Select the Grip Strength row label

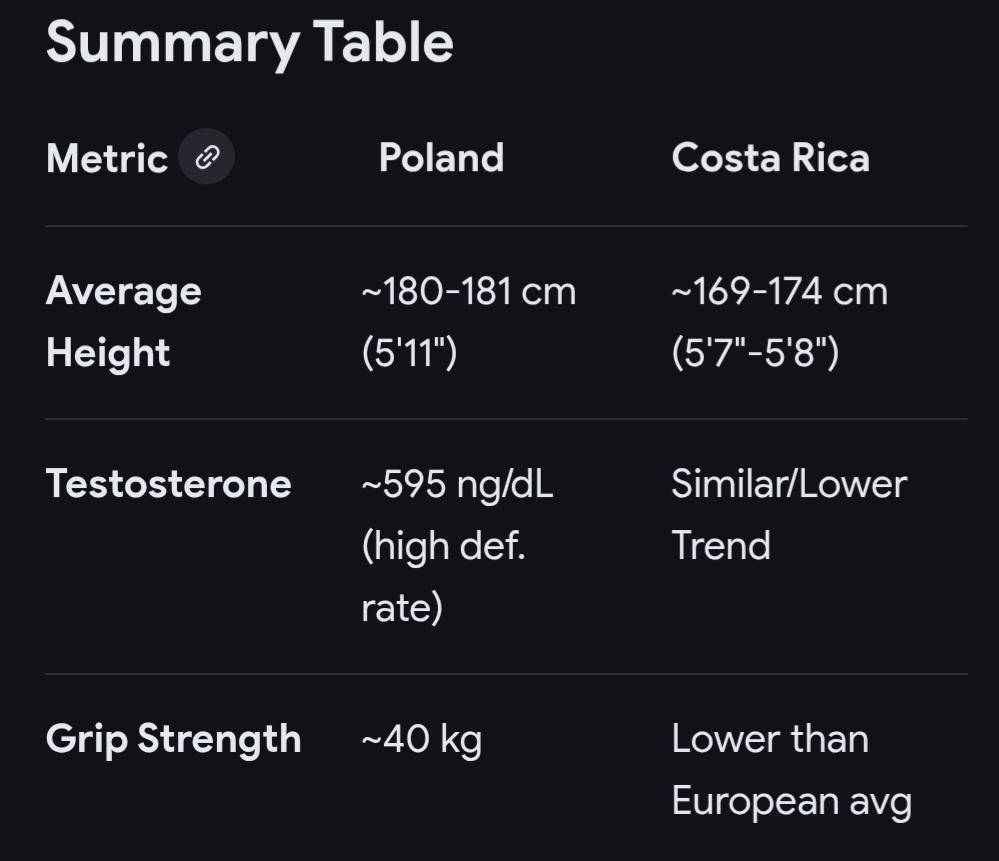point(173,739)
